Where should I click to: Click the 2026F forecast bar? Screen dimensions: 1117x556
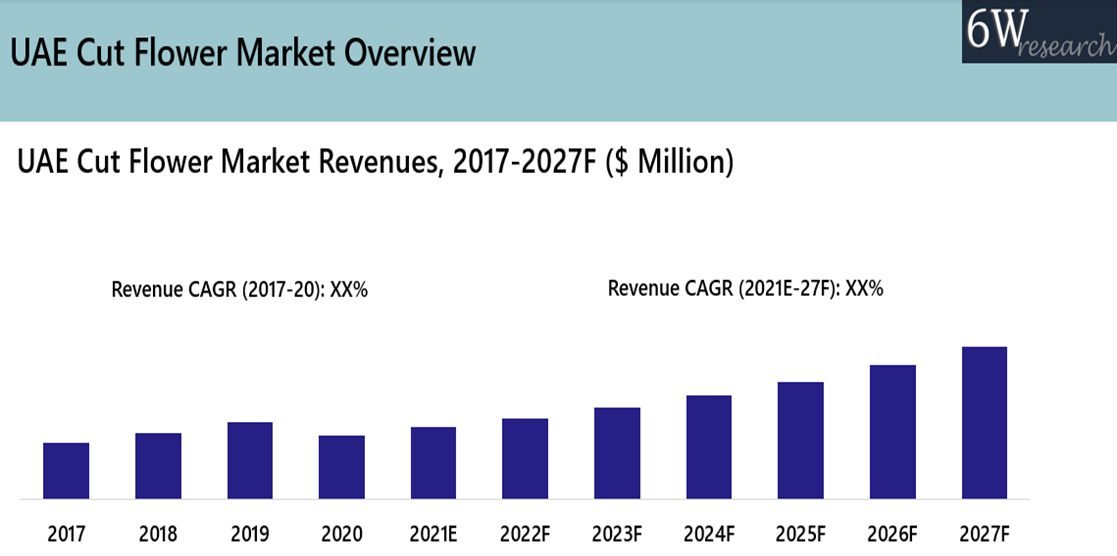point(892,431)
